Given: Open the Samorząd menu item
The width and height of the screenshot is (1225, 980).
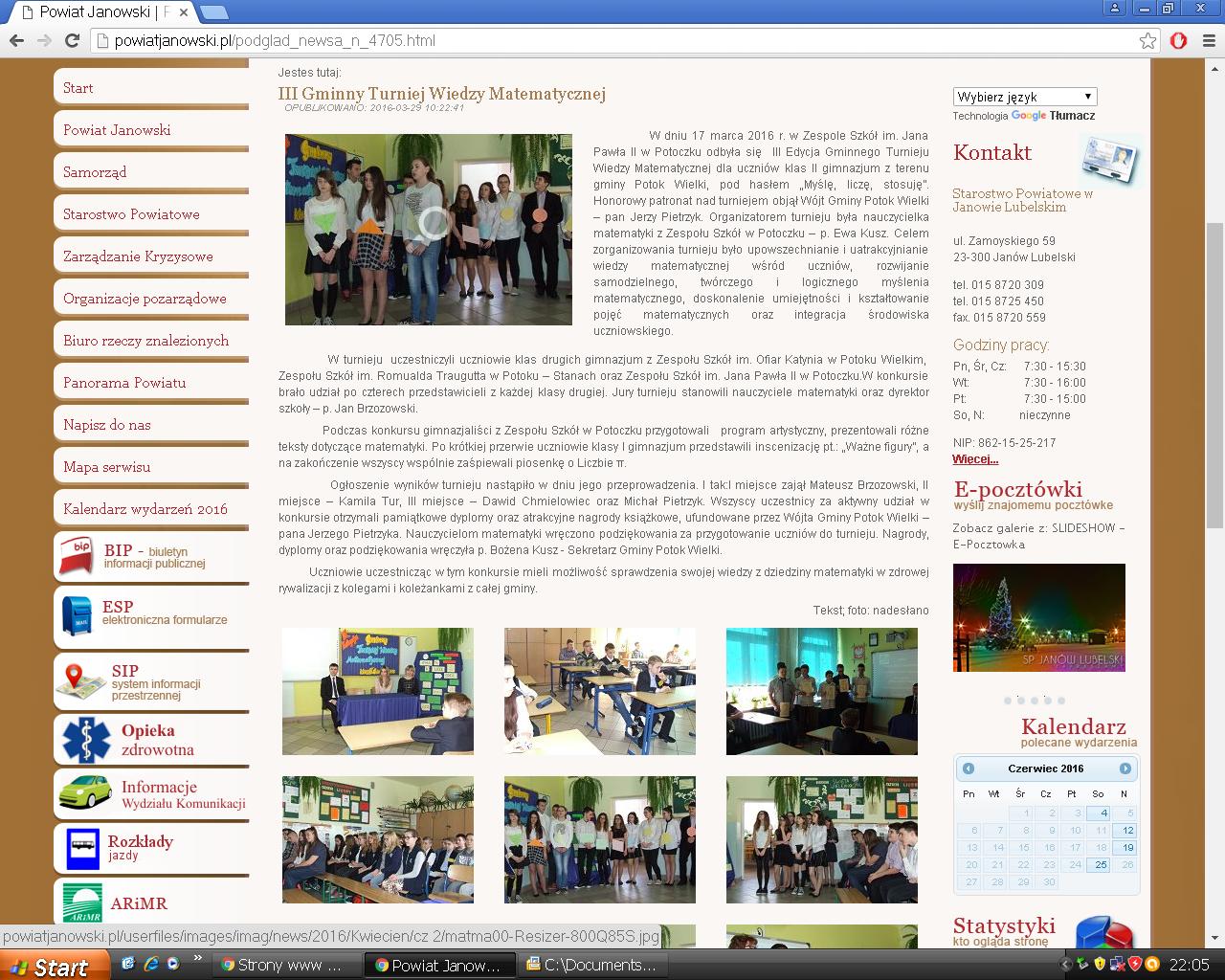Looking at the screenshot, I should 95,172.
